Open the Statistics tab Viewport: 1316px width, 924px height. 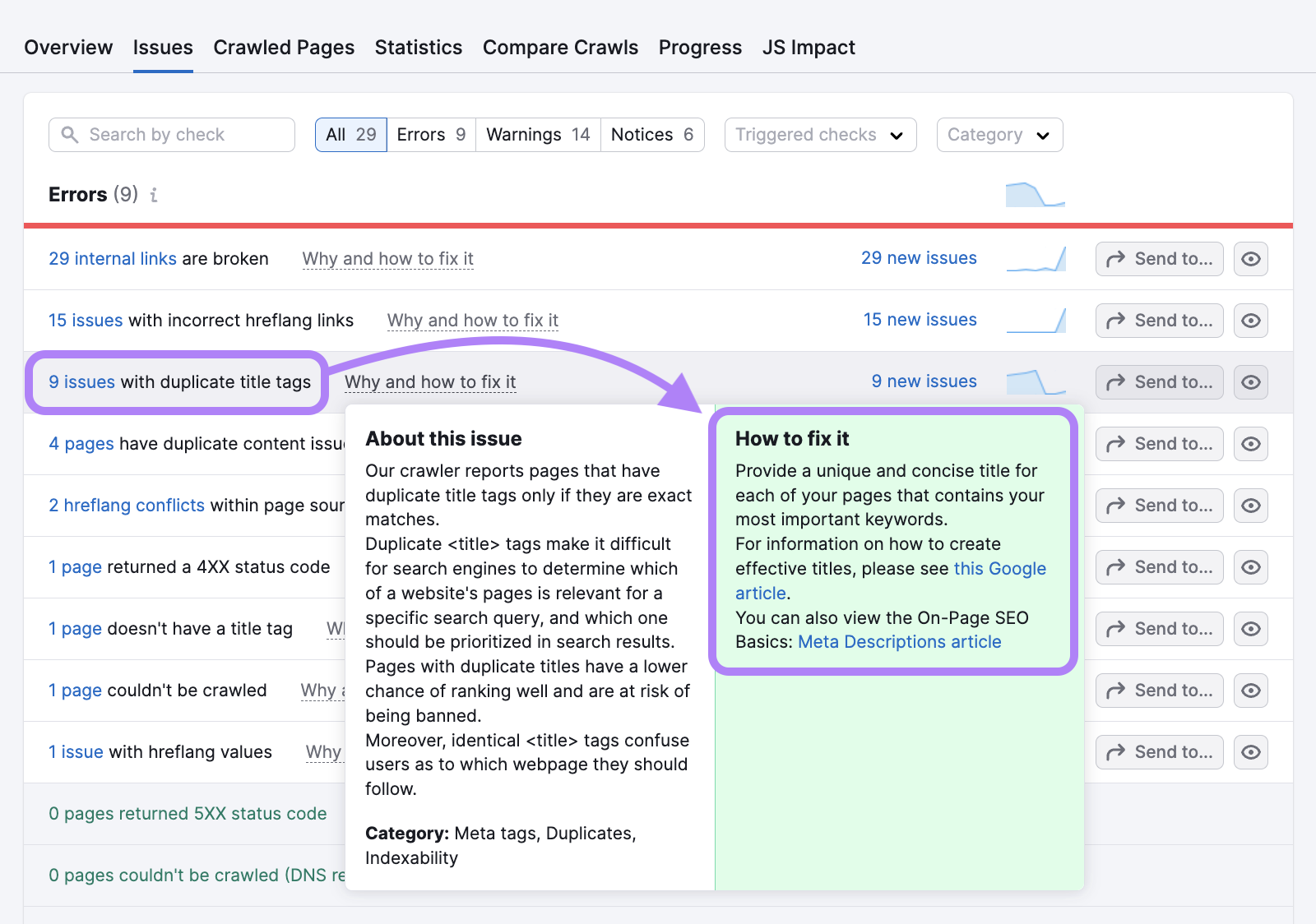tap(419, 48)
